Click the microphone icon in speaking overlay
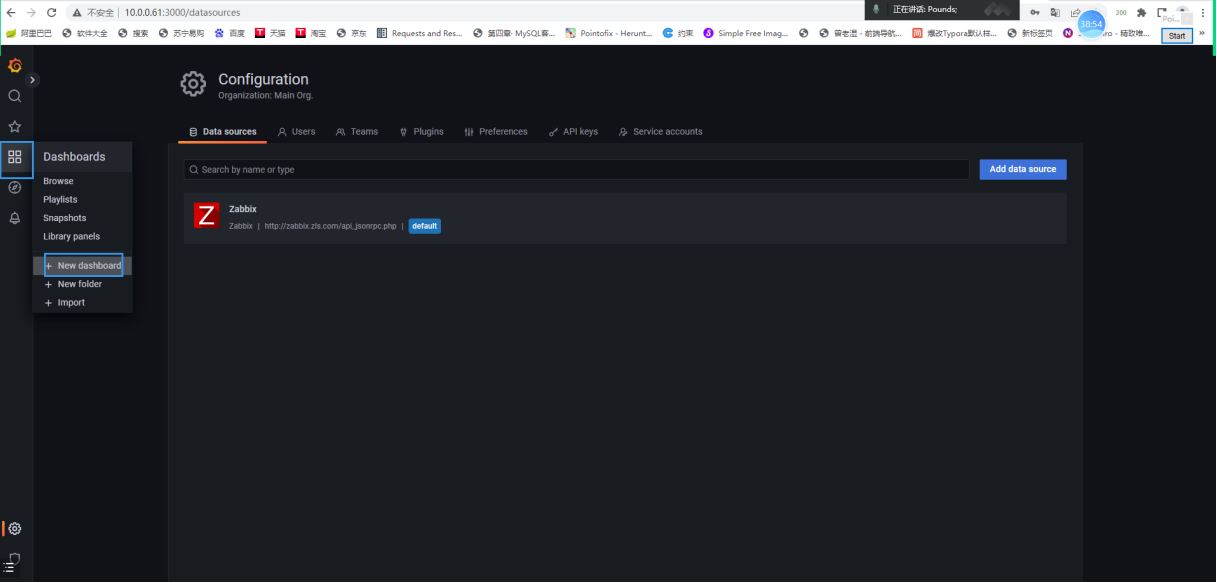 tap(877, 9)
